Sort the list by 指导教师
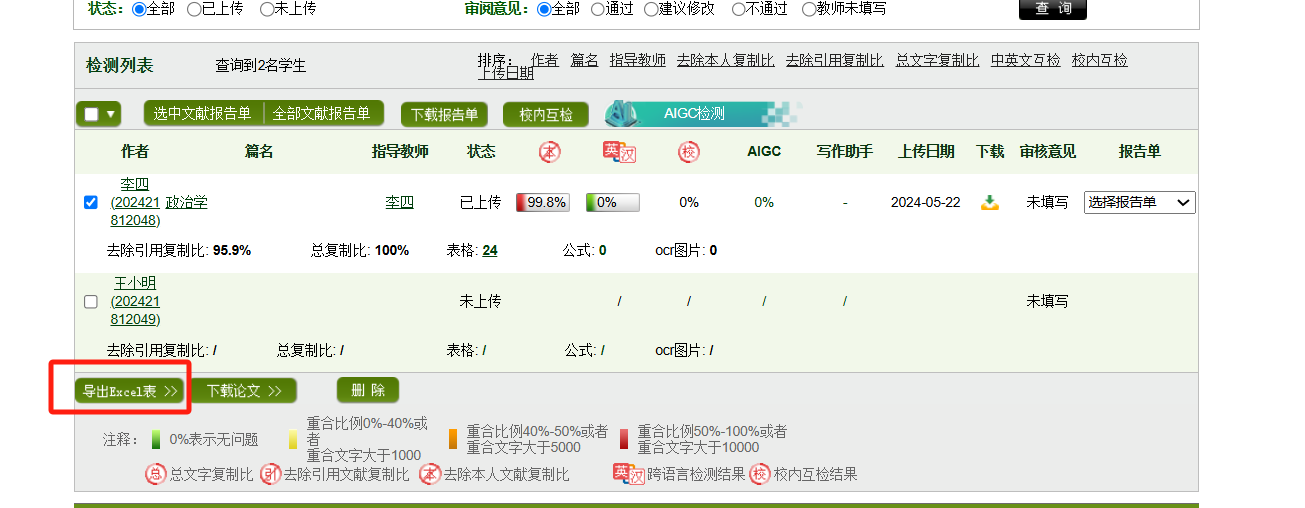Viewport: 1305px width, 508px height. coord(637,60)
